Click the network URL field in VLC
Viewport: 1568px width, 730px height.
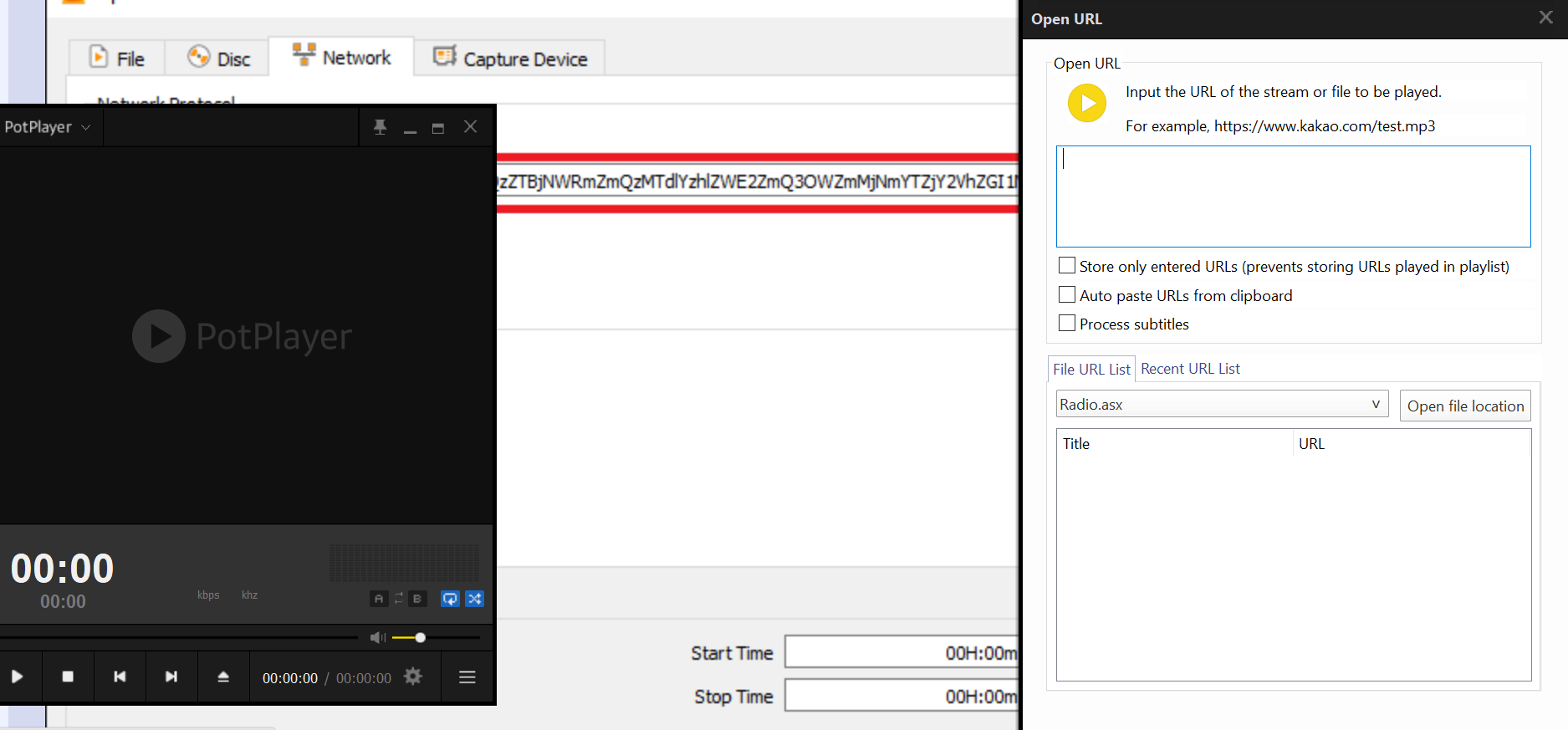coord(757,181)
